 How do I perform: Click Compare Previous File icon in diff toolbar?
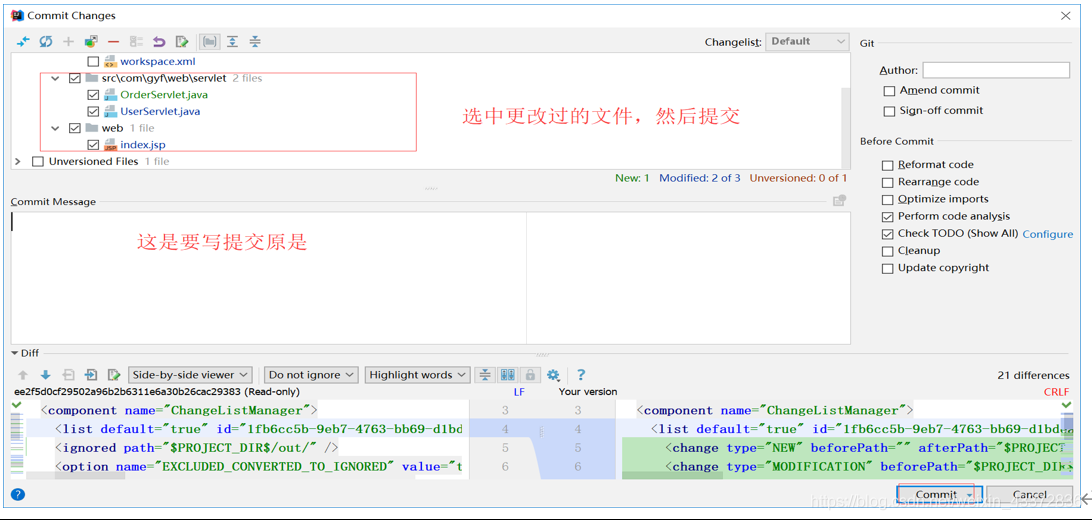click(68, 375)
